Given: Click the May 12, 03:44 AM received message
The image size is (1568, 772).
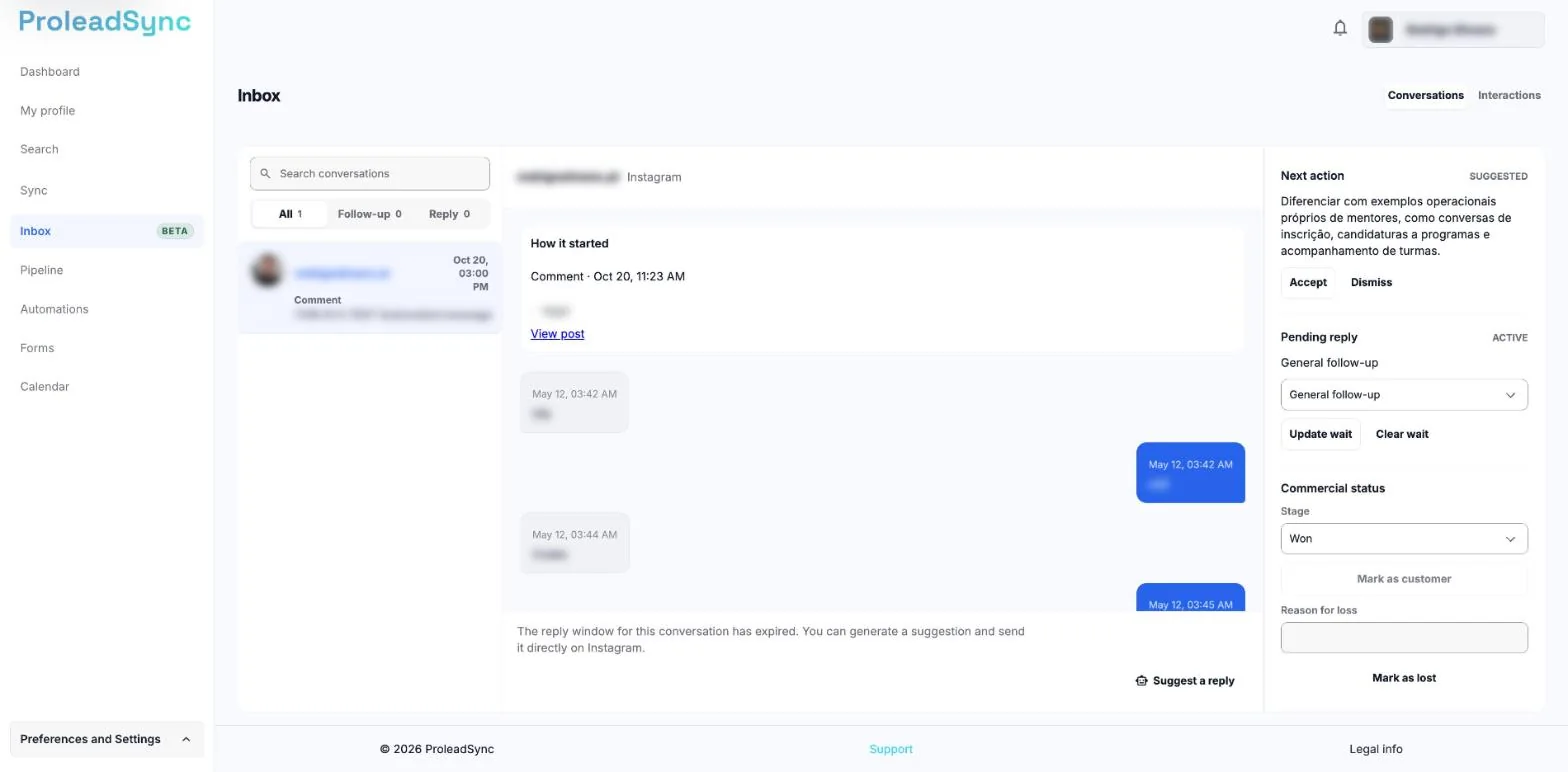Looking at the screenshot, I should 574,543.
